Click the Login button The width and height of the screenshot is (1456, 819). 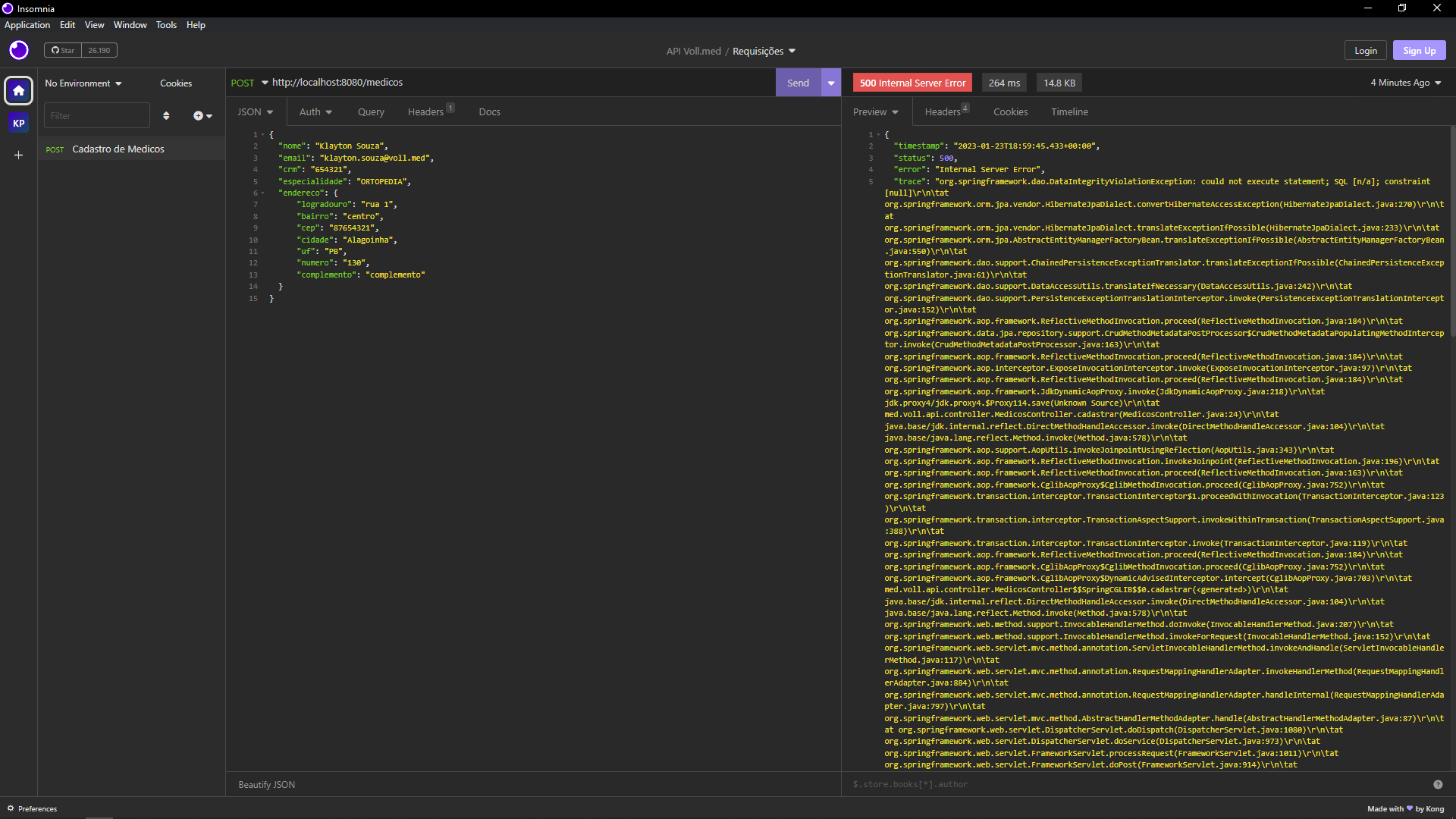tap(1365, 50)
